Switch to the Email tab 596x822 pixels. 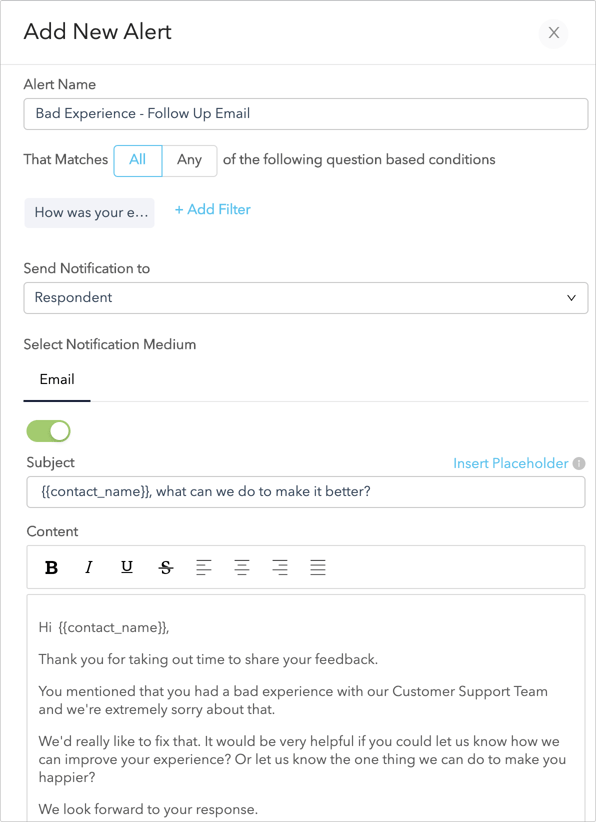coord(57,379)
